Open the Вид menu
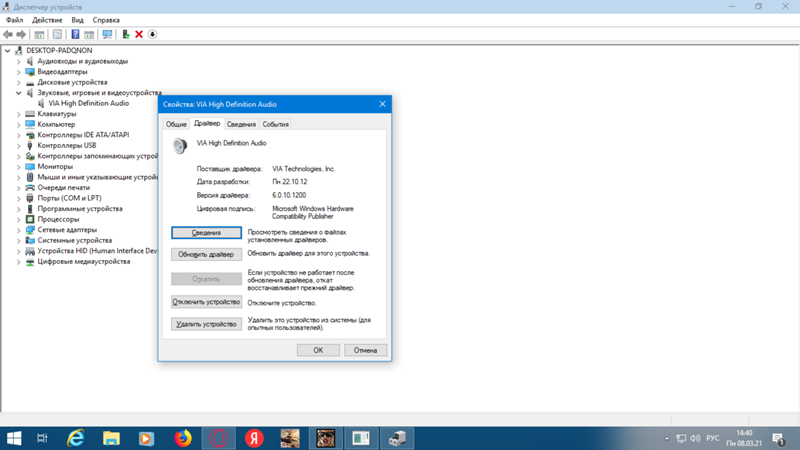Image resolution: width=800 pixels, height=450 pixels. click(77, 20)
